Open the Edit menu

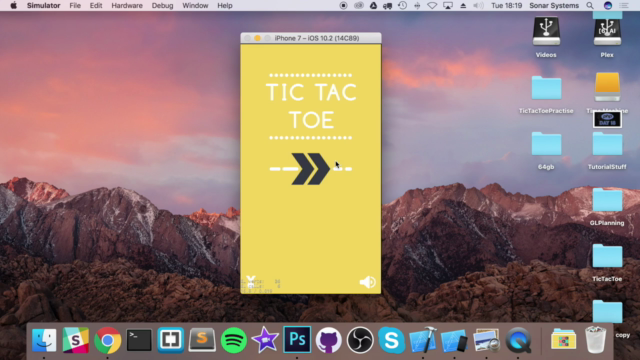coord(96,5)
